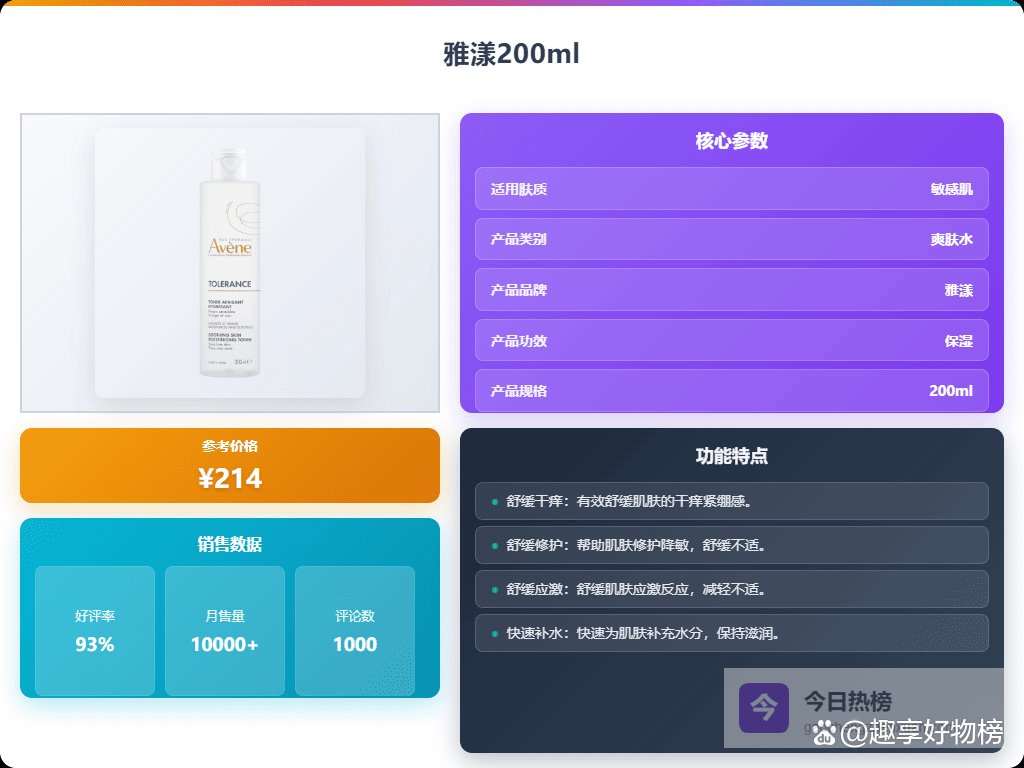This screenshot has width=1024, height=768.
Task: Click the 核心参数 section heading
Action: pos(731,141)
